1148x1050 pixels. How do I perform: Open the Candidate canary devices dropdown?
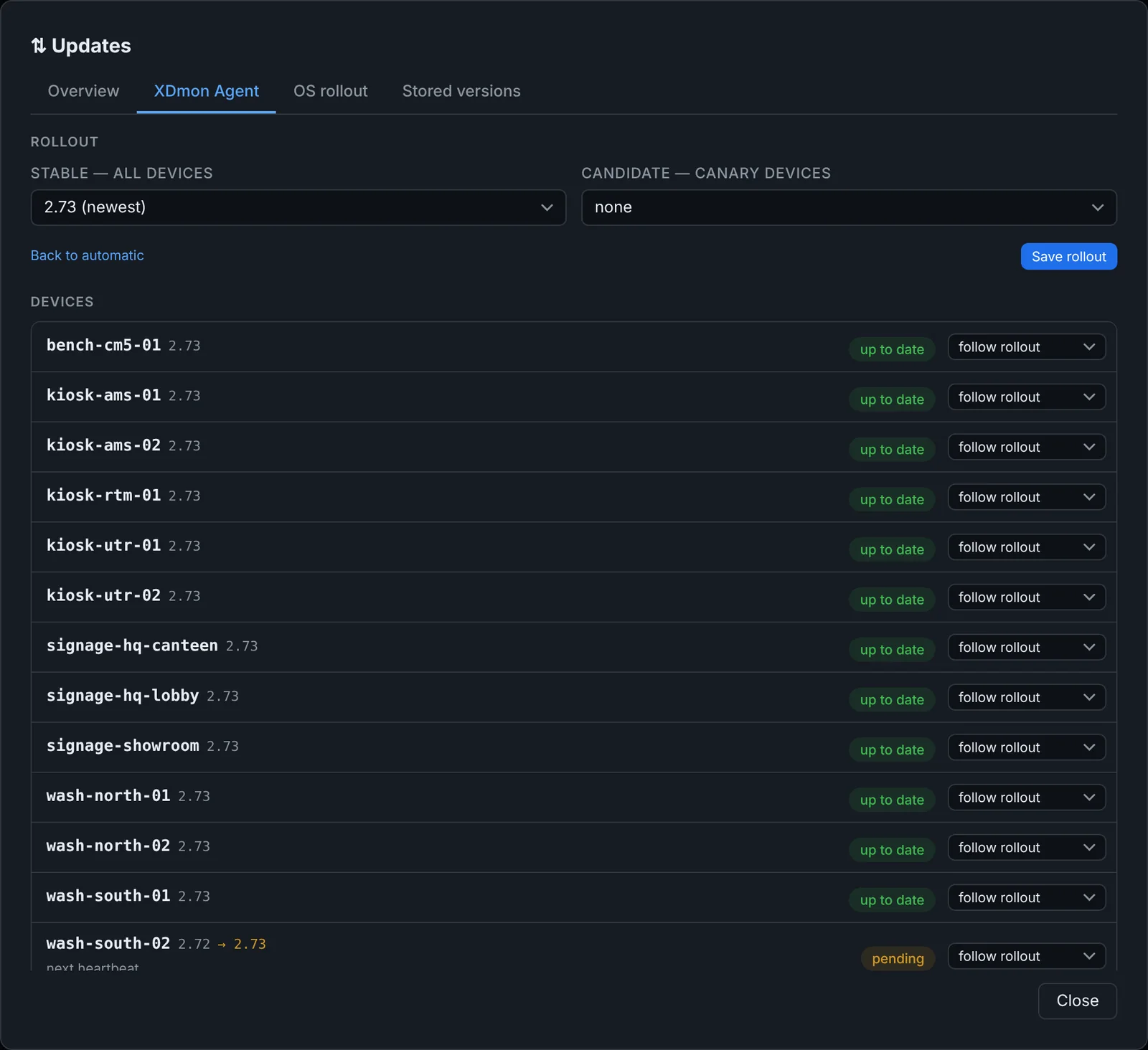(x=849, y=207)
